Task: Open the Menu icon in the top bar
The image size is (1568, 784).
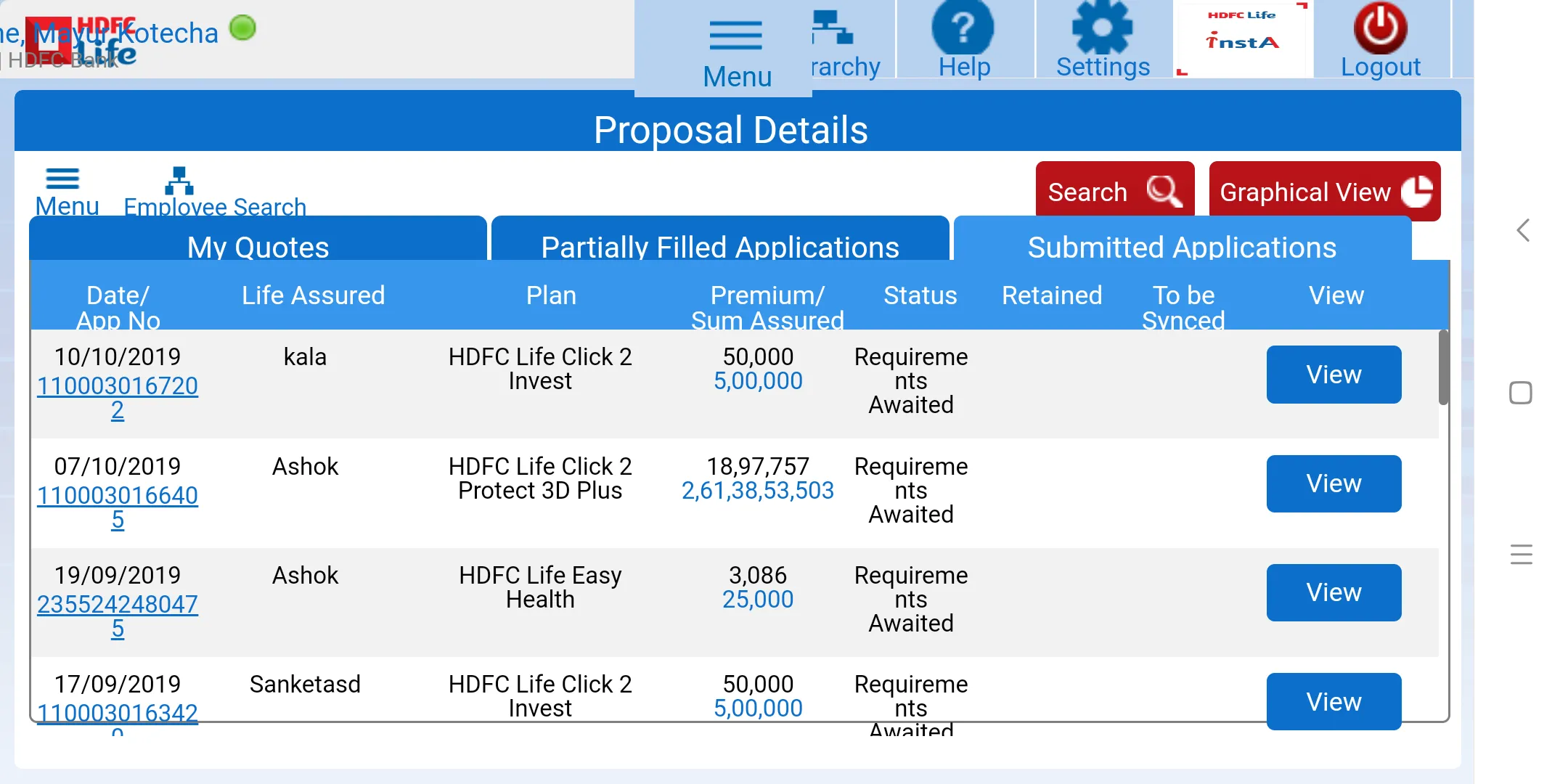Action: click(x=735, y=34)
